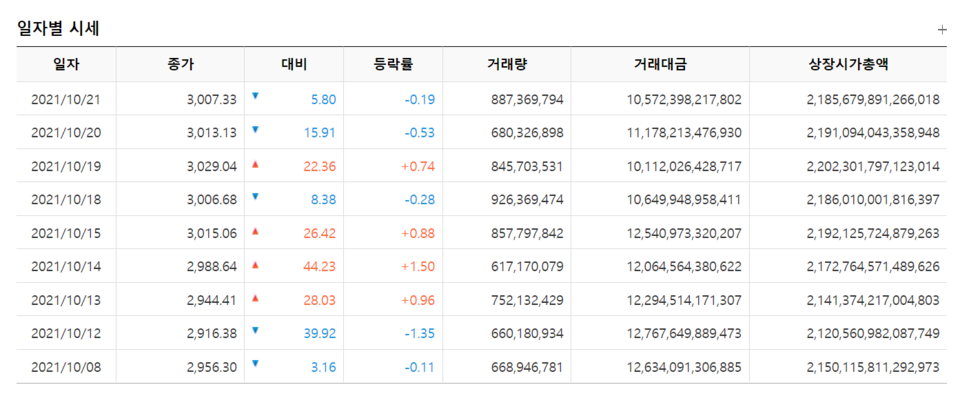The image size is (960, 396).
Task: Click the 대비 column header
Action: tap(294, 64)
